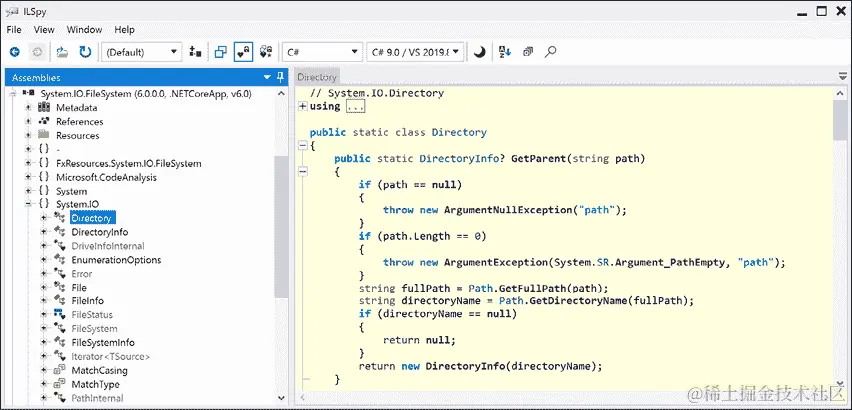The image size is (852, 410).
Task: Click the File class icon
Action: tap(60, 287)
